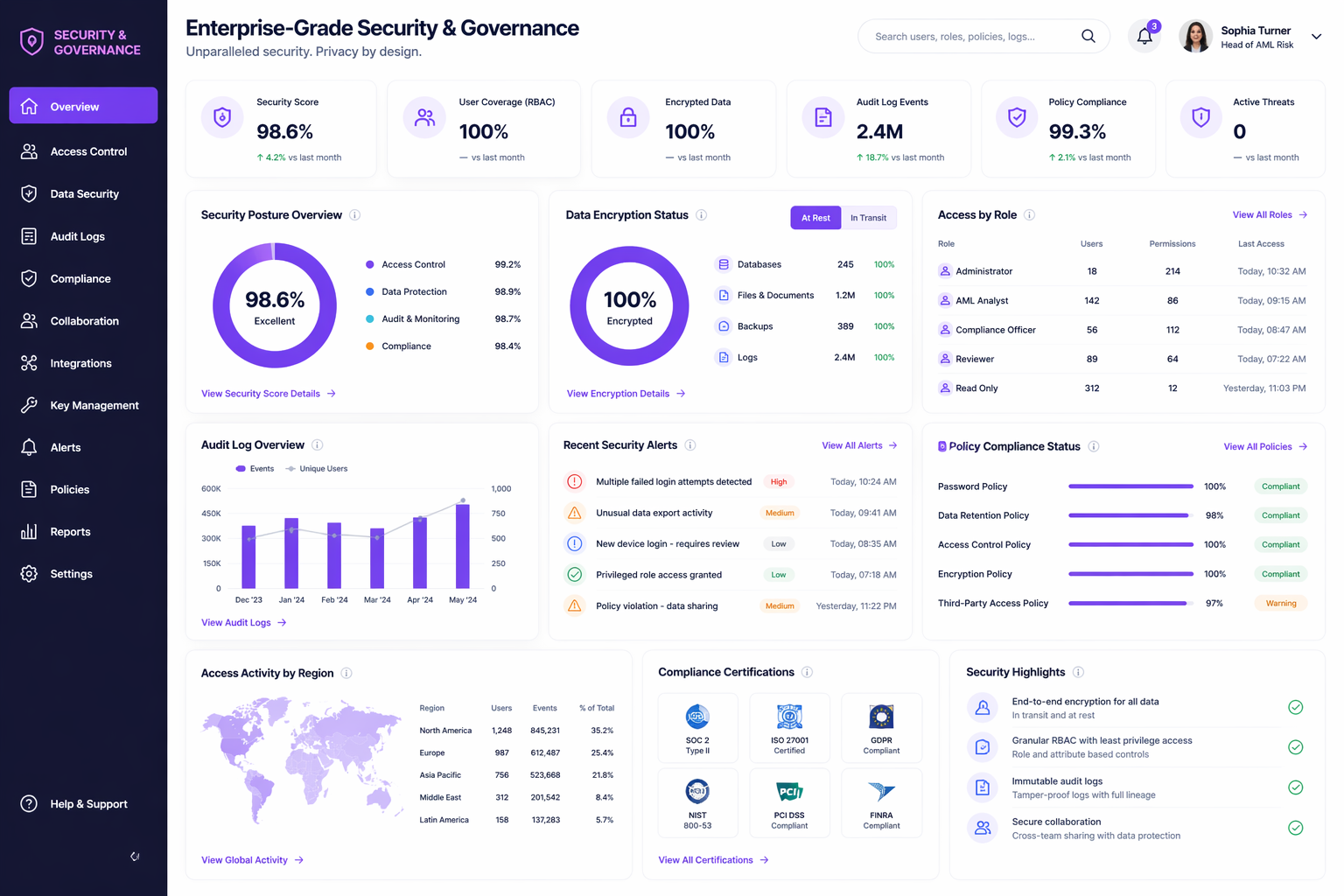Click the search magnifier icon
The image size is (1344, 896).
1088,36
